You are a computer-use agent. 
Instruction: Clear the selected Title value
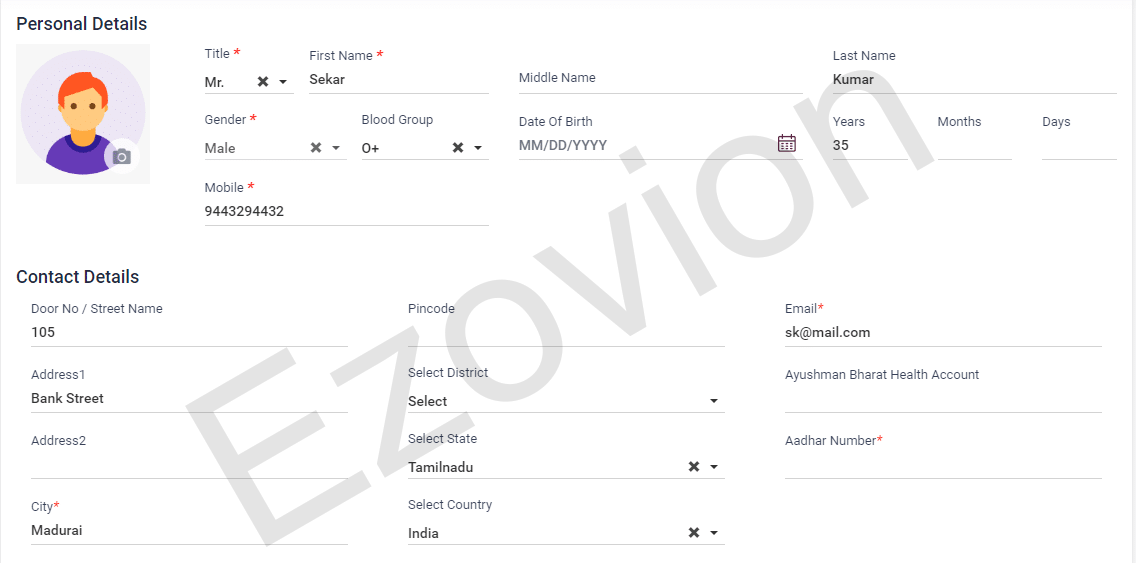[x=263, y=82]
